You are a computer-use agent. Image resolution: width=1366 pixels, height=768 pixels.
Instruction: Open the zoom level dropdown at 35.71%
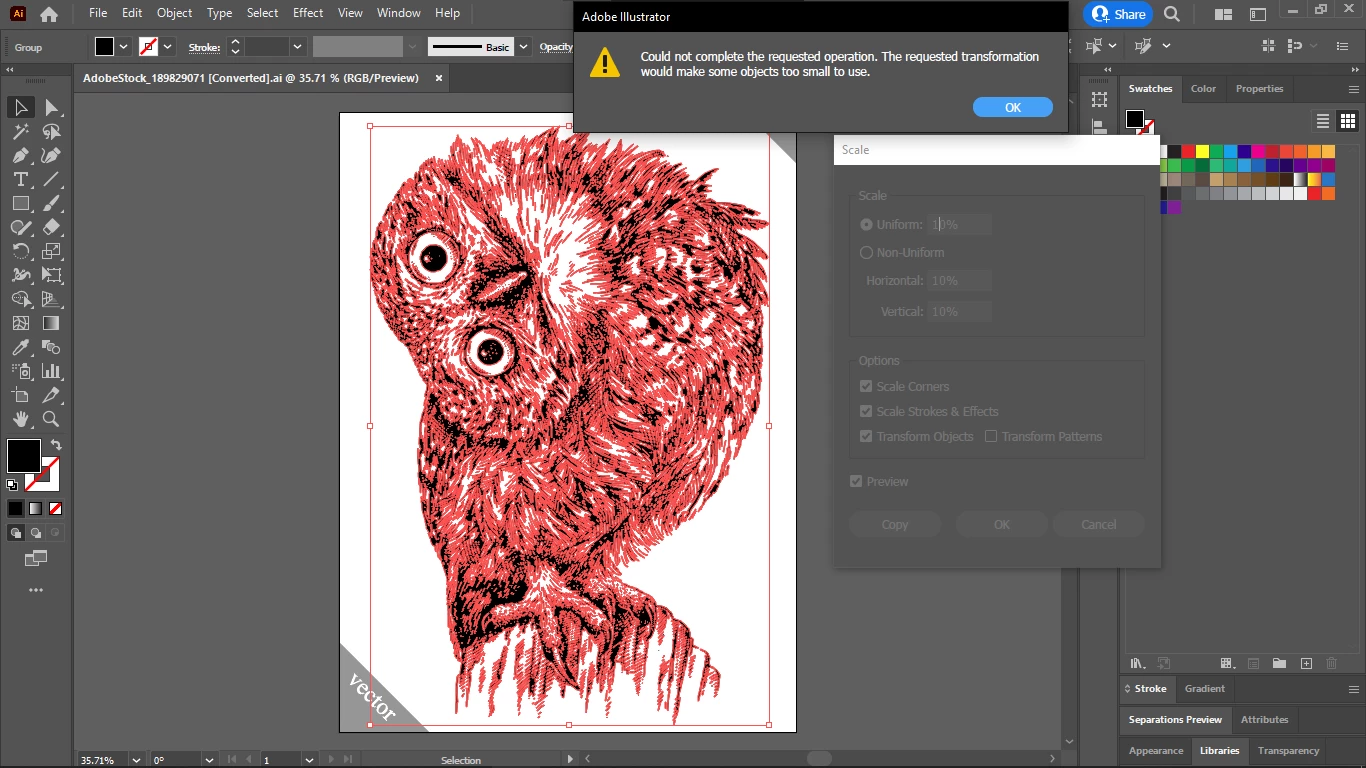coord(135,760)
